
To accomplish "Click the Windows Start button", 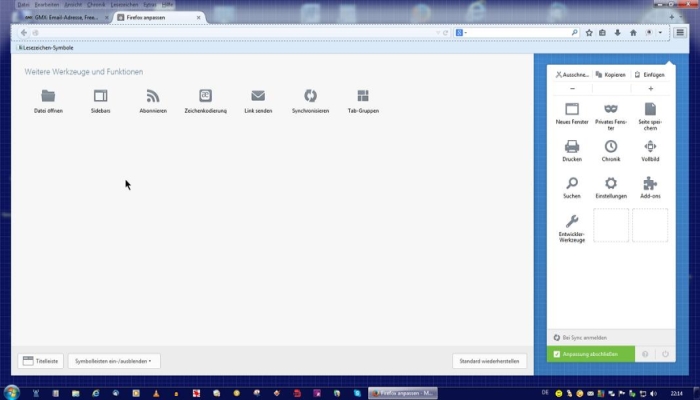I will [13, 391].
